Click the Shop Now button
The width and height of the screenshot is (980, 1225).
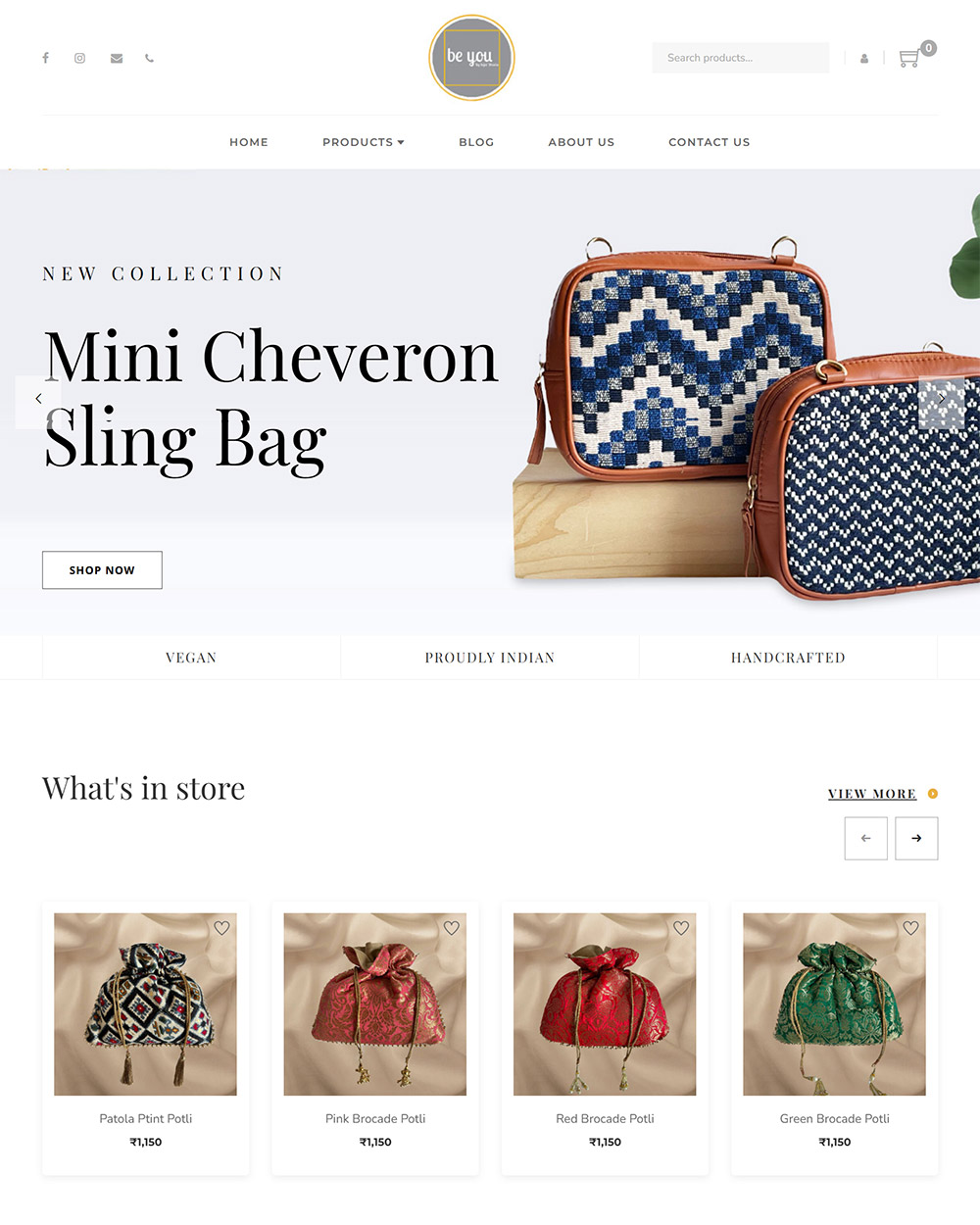[102, 570]
